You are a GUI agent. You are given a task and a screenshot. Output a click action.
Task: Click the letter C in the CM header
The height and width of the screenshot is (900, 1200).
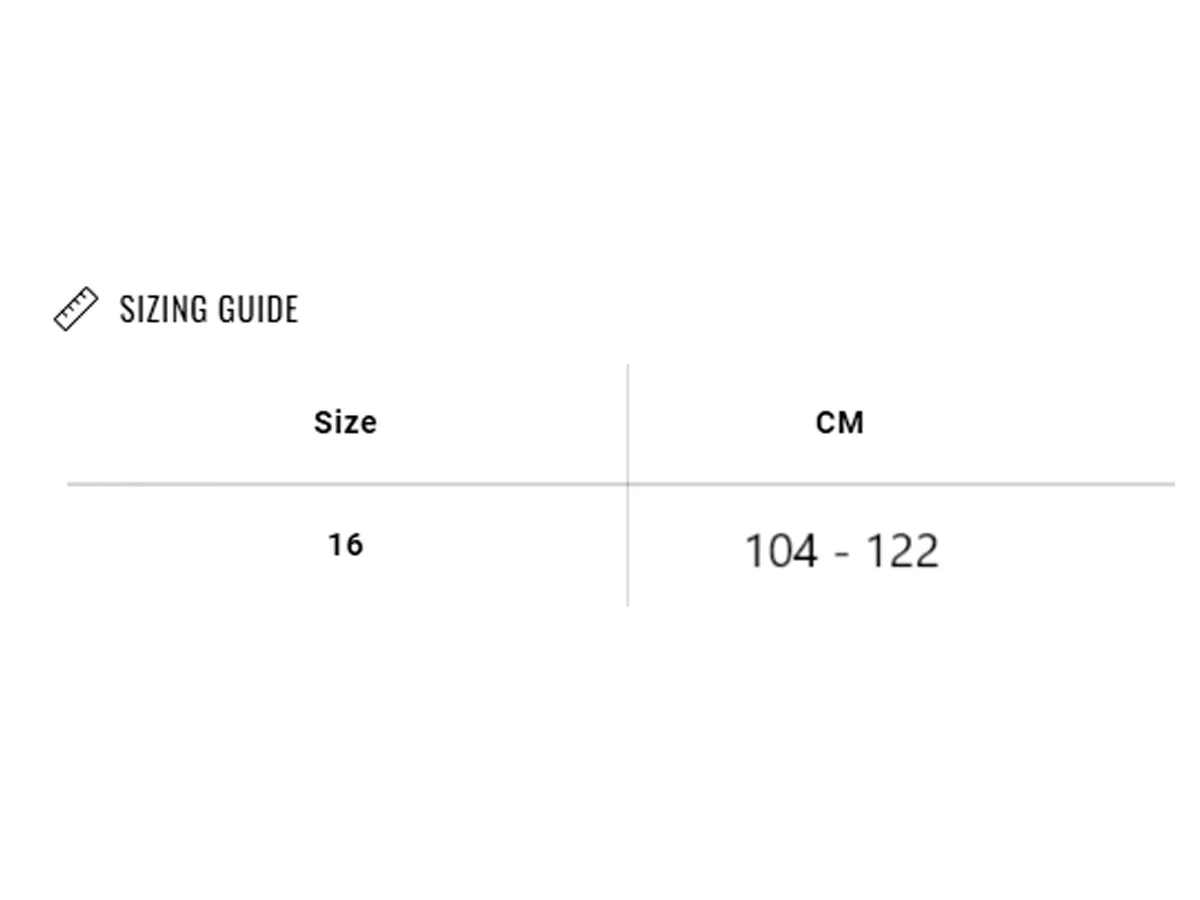point(826,423)
